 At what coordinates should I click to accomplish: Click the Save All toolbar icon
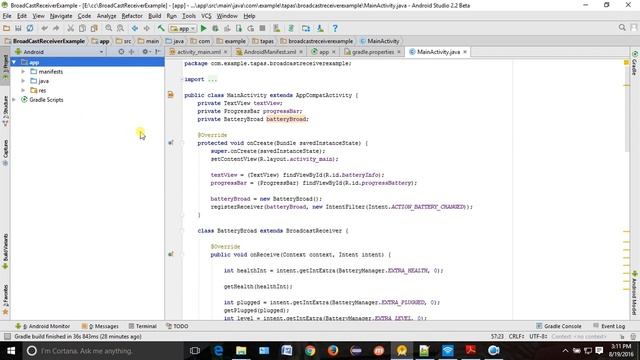tap(18, 28)
